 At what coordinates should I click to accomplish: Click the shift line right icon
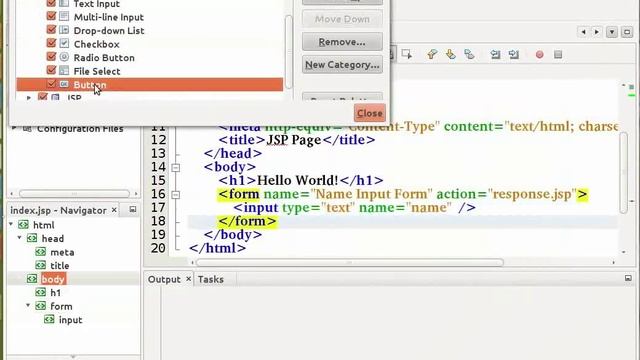(x=514, y=54)
